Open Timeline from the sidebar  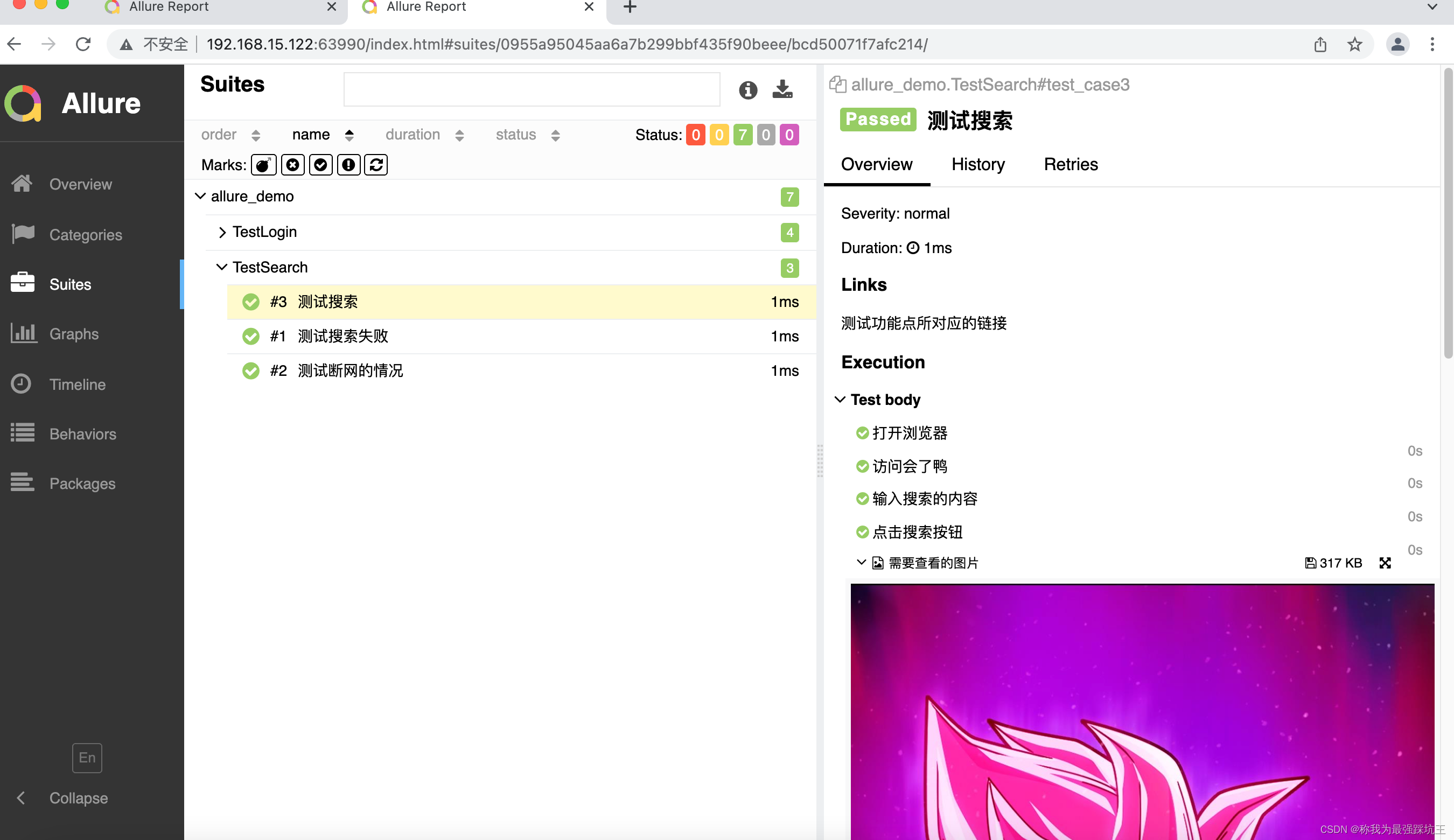coord(76,383)
